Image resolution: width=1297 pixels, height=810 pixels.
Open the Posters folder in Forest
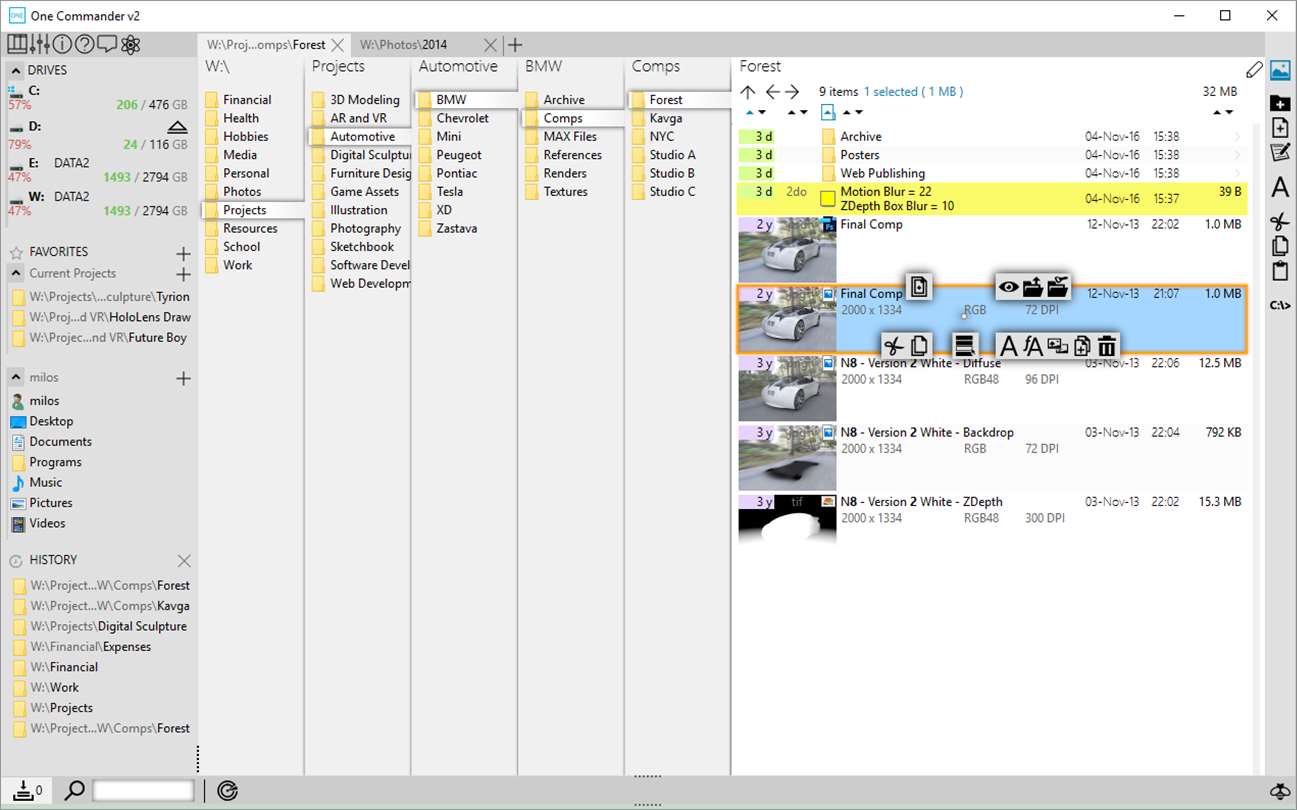click(x=860, y=155)
